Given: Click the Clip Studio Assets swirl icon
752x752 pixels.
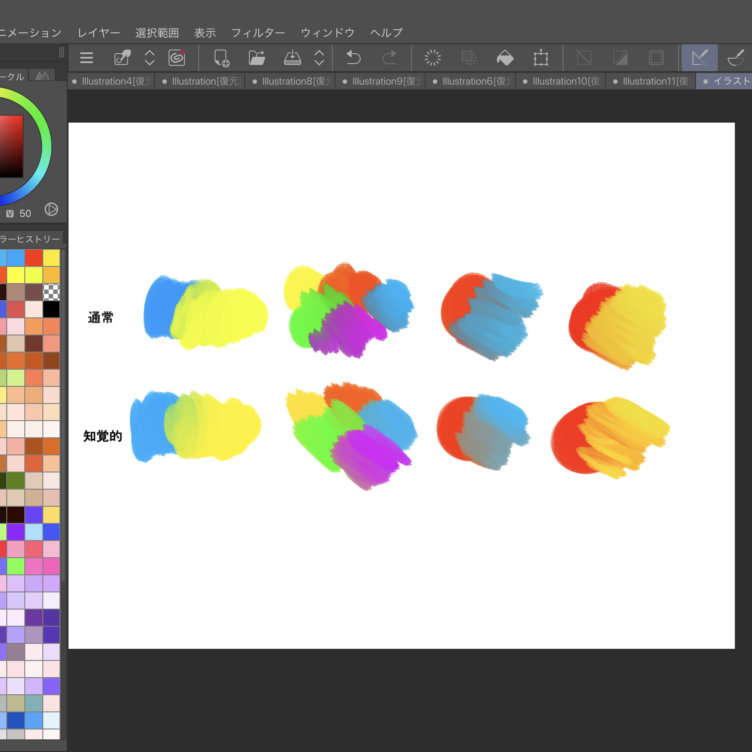Looking at the screenshot, I should [x=177, y=58].
